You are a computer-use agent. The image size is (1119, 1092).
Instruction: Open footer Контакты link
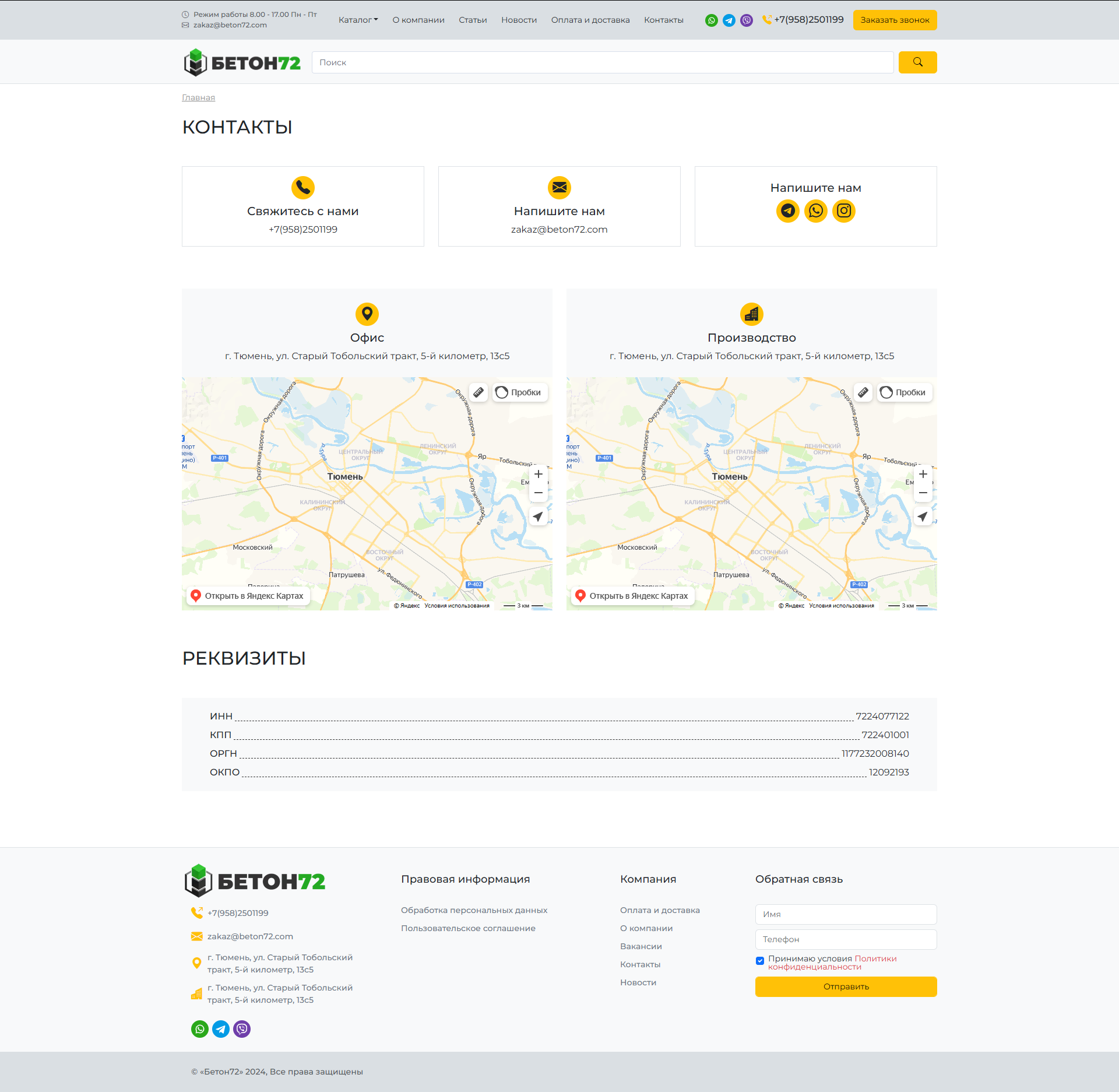point(640,964)
